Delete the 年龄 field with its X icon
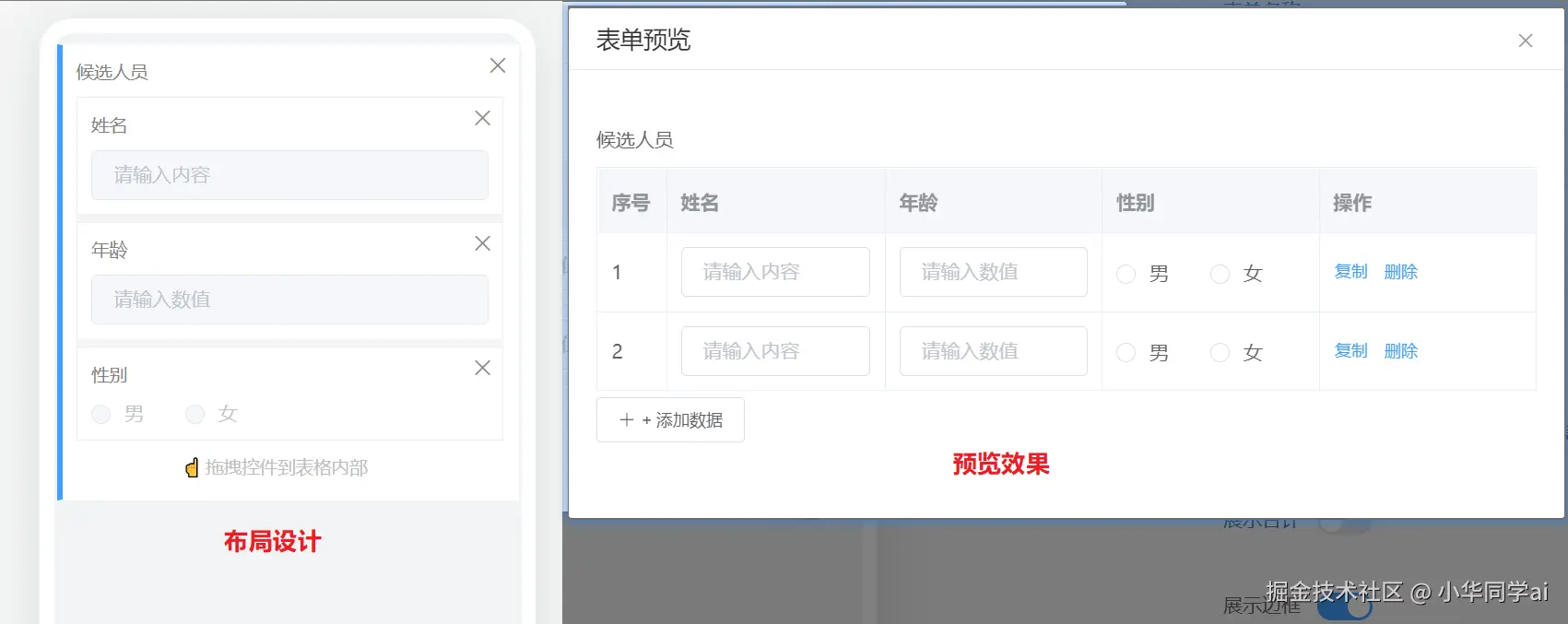1568x624 pixels. pyautogui.click(x=482, y=243)
